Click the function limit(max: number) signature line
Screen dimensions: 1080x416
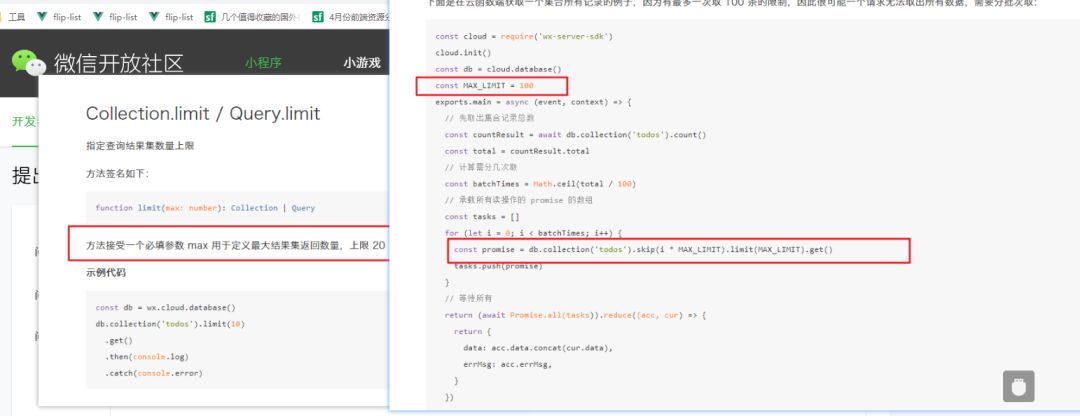(205, 208)
